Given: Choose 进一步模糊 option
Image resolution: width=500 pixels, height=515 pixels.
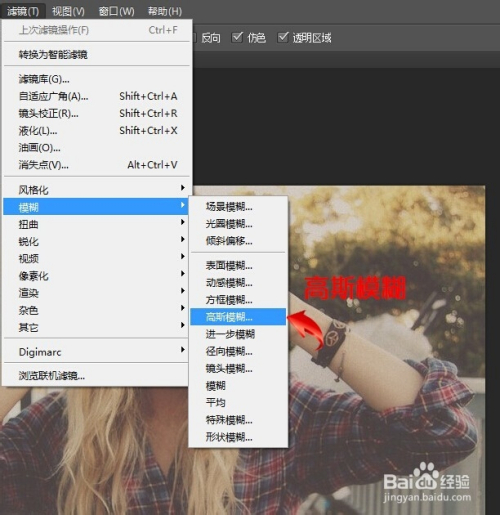Looking at the screenshot, I should click(x=238, y=334).
